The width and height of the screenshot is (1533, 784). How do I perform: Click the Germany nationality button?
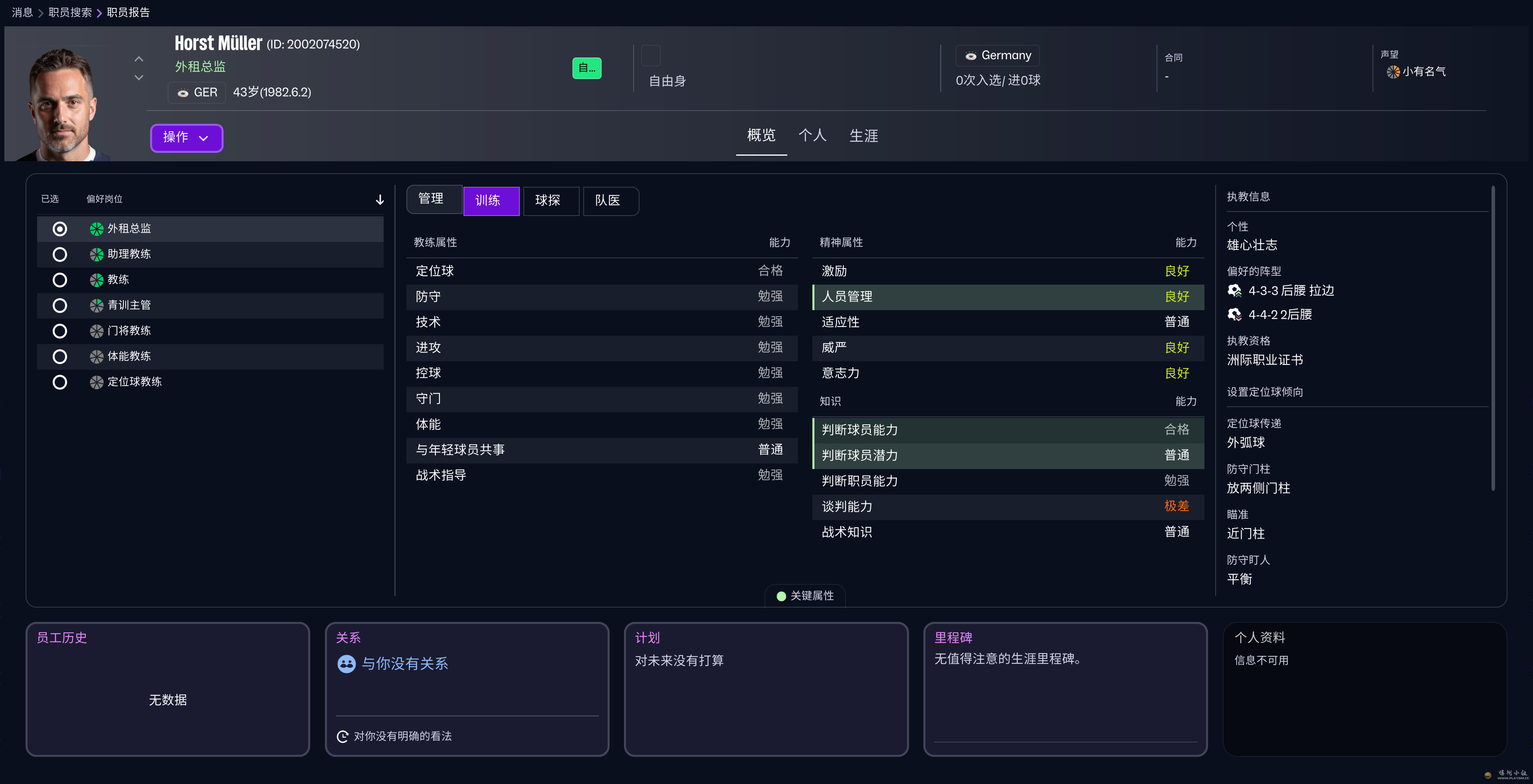click(x=997, y=55)
